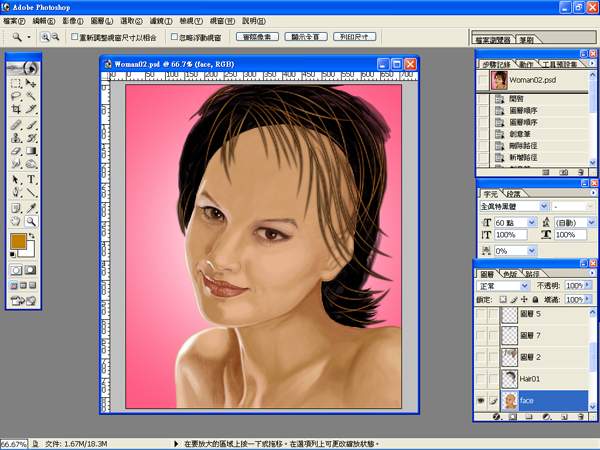Viewport: 600px width, 450px height.
Task: Click trash icon in History panel
Action: click(x=580, y=173)
